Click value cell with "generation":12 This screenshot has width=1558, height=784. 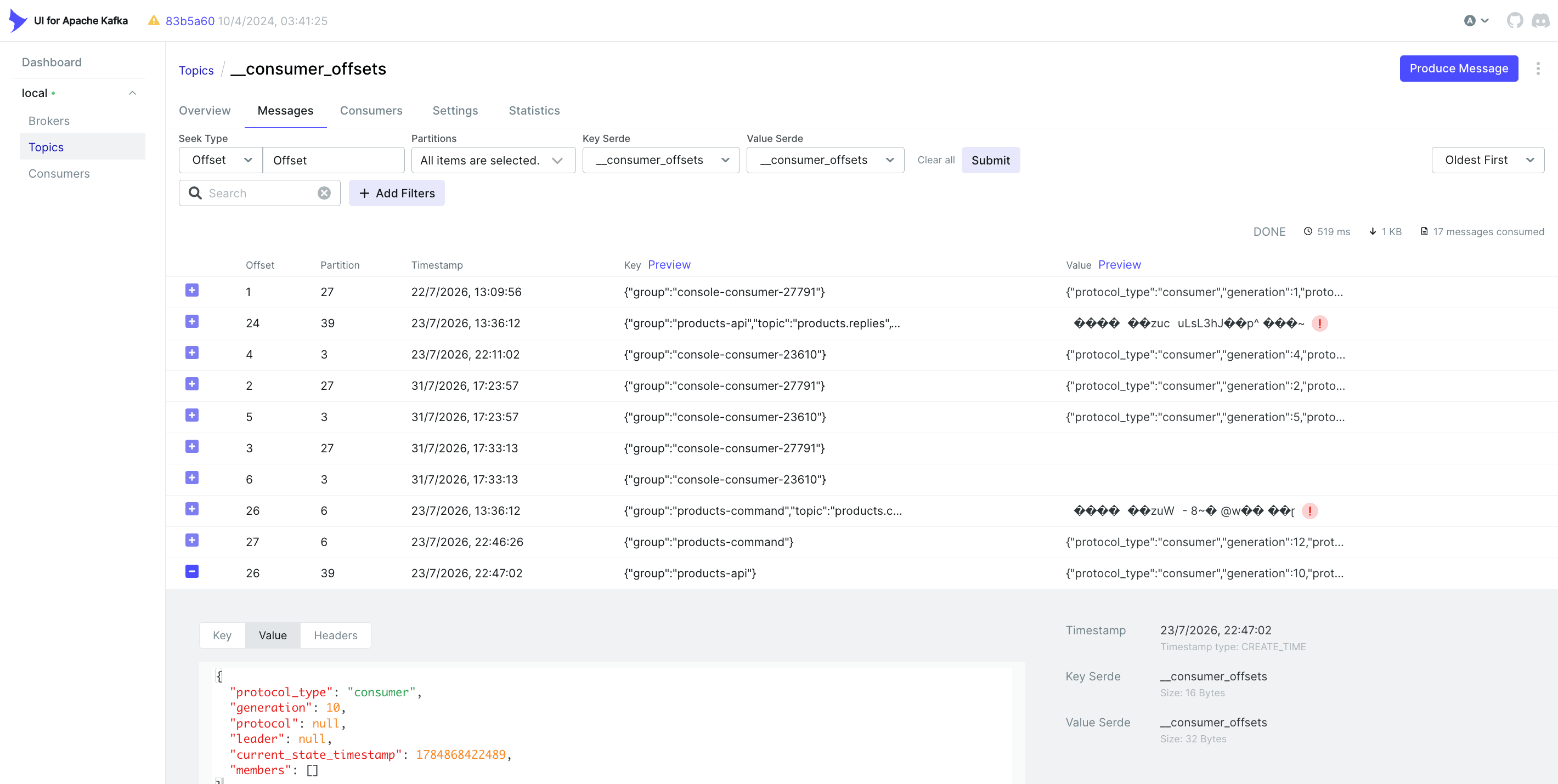pyautogui.click(x=1205, y=542)
